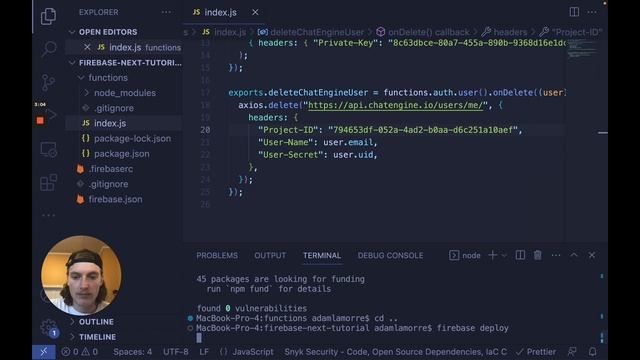640x360 pixels.
Task: Open feedback icon in status bar
Action: tap(572, 352)
